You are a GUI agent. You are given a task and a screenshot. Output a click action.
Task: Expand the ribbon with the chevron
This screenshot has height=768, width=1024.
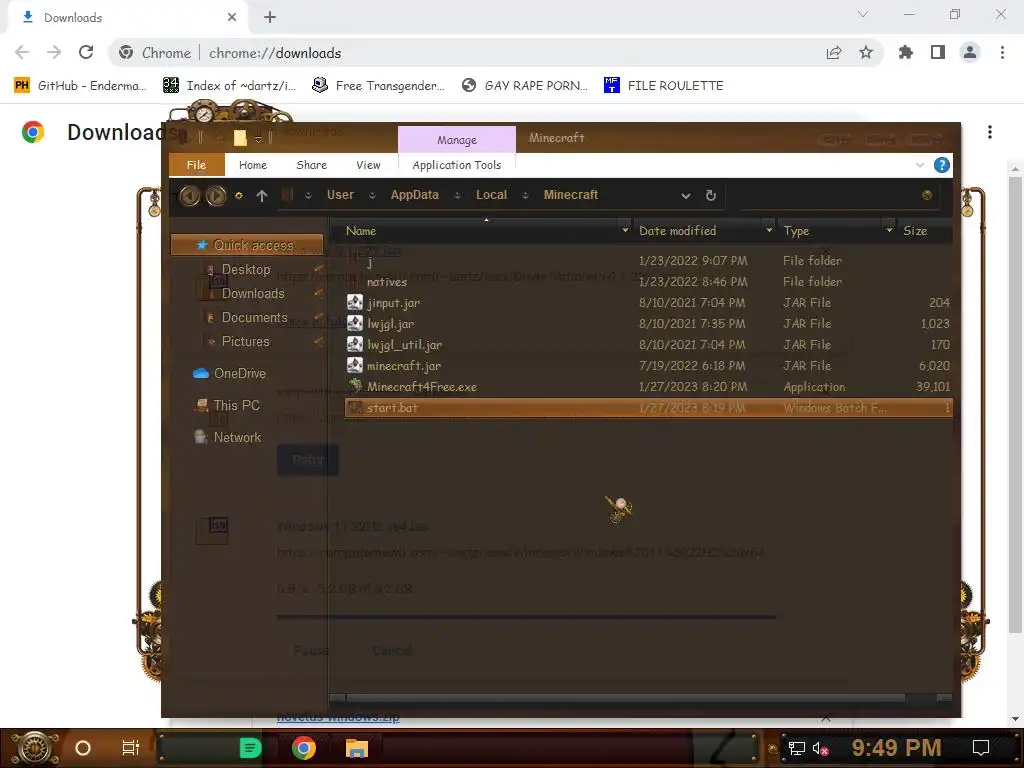920,165
